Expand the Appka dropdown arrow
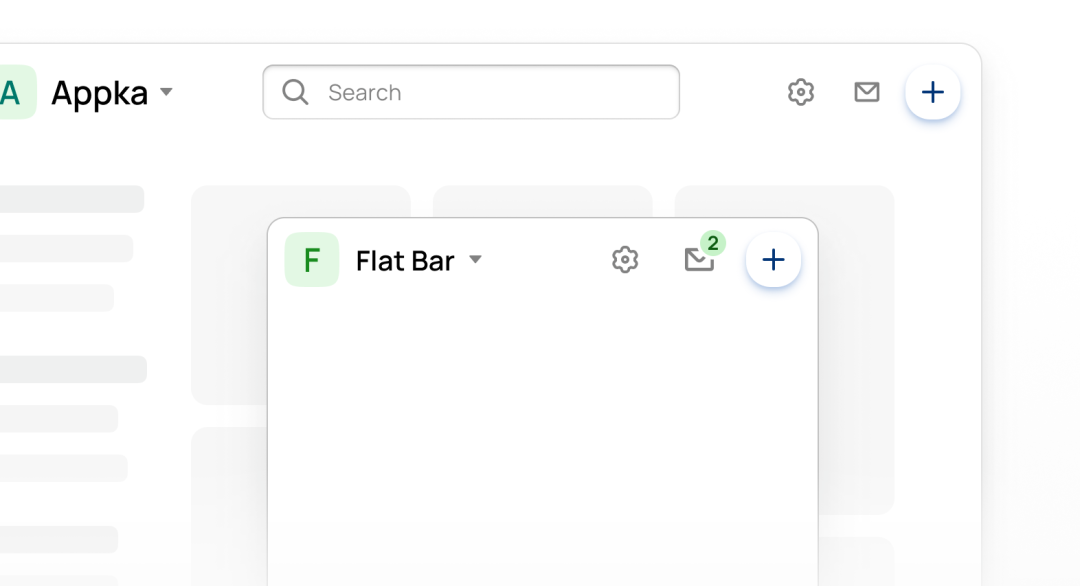Screen dimensions: 1080x586 [166, 92]
